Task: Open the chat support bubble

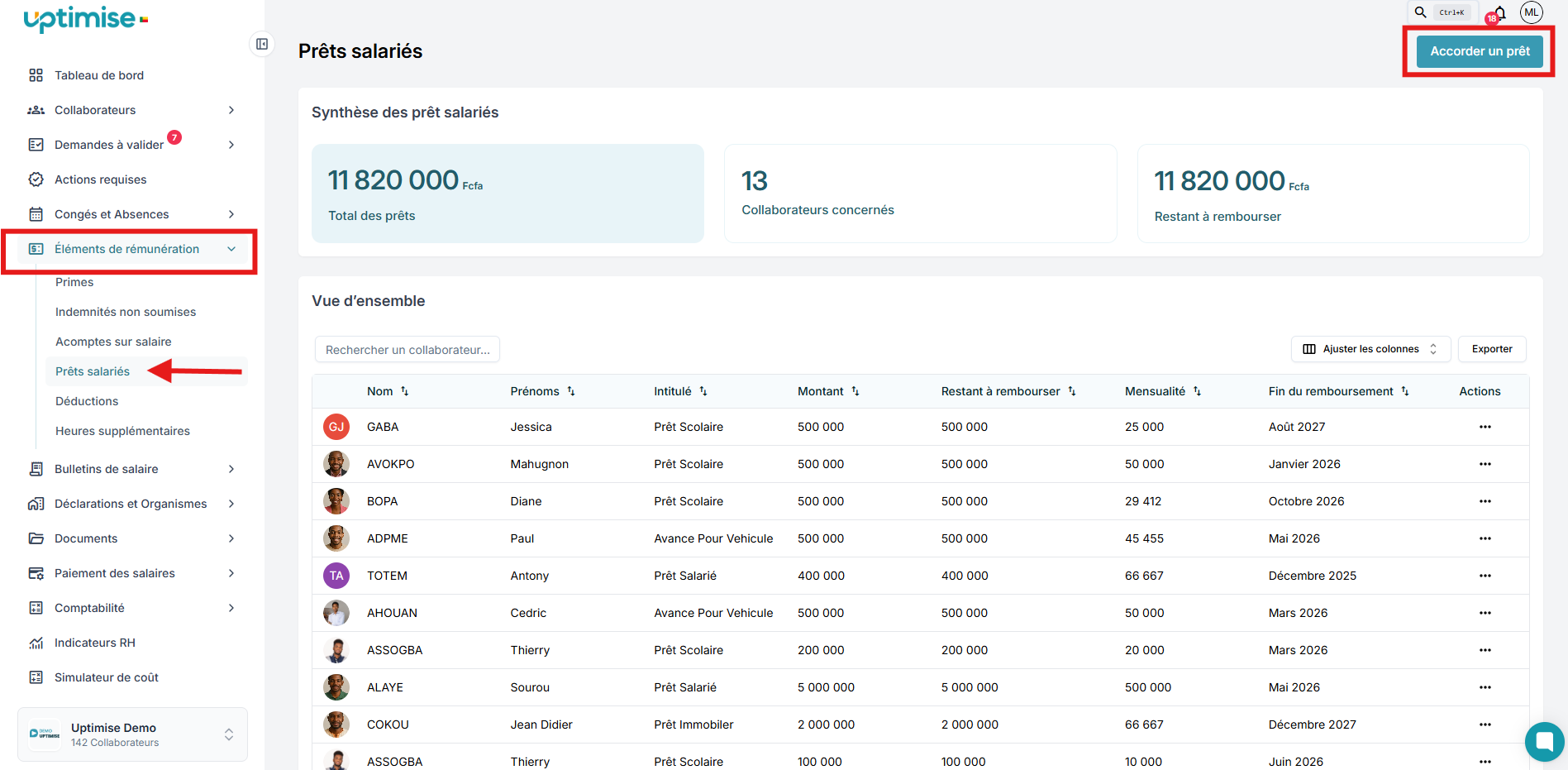Action: click(x=1543, y=741)
